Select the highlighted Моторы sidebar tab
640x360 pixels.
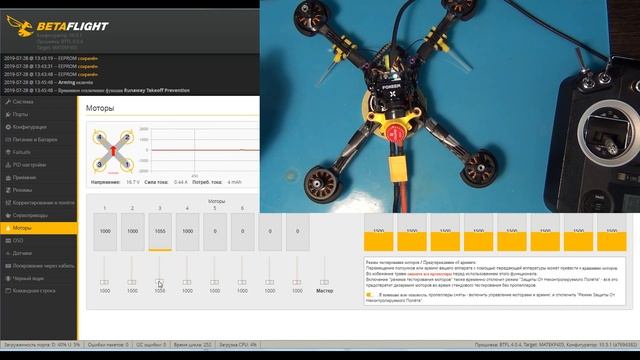(39, 228)
